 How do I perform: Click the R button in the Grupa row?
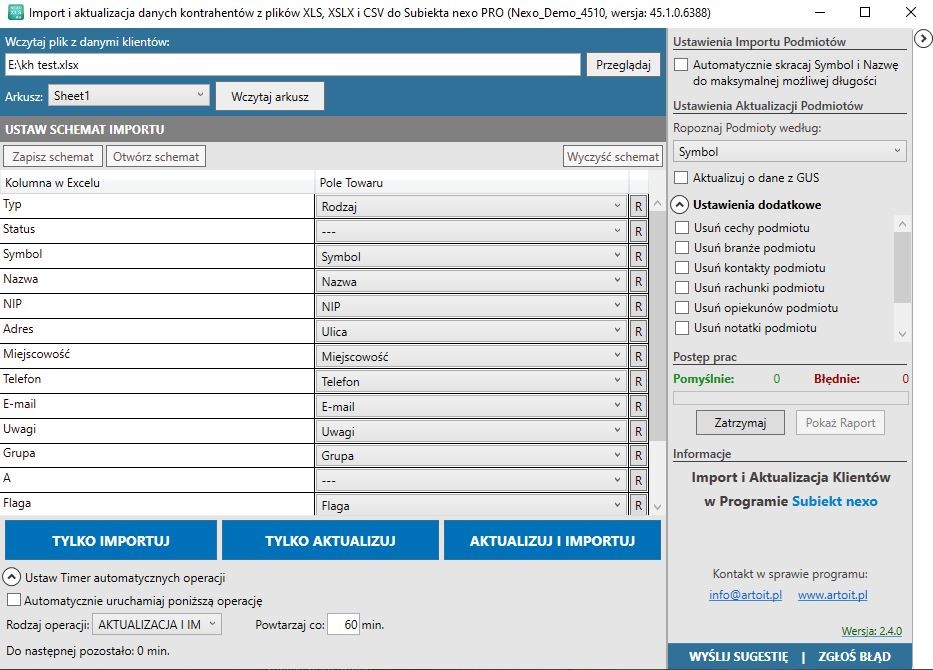coord(638,456)
